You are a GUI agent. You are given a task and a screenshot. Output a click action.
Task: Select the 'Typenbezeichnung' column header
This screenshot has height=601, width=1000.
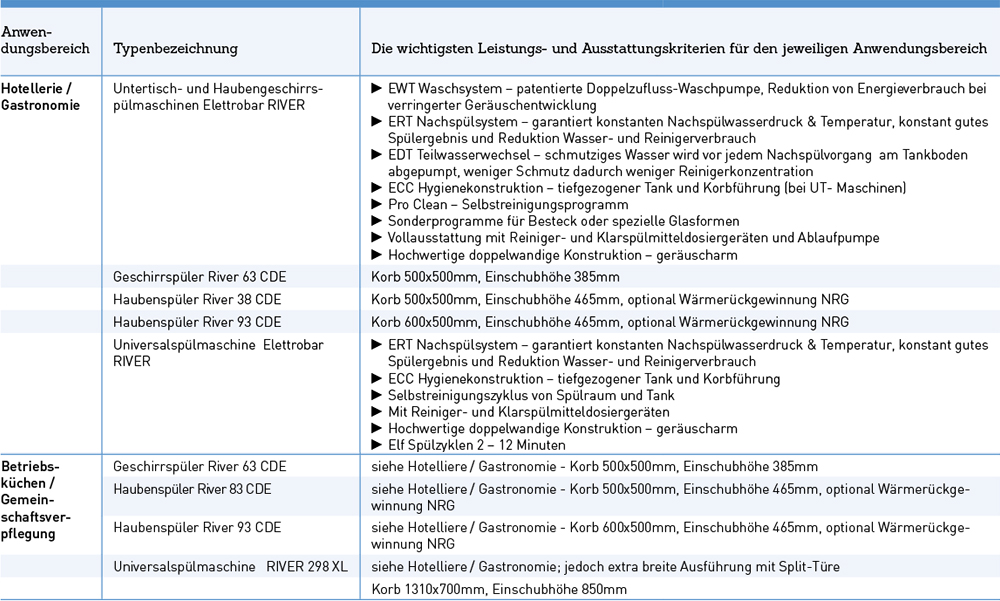175,48
